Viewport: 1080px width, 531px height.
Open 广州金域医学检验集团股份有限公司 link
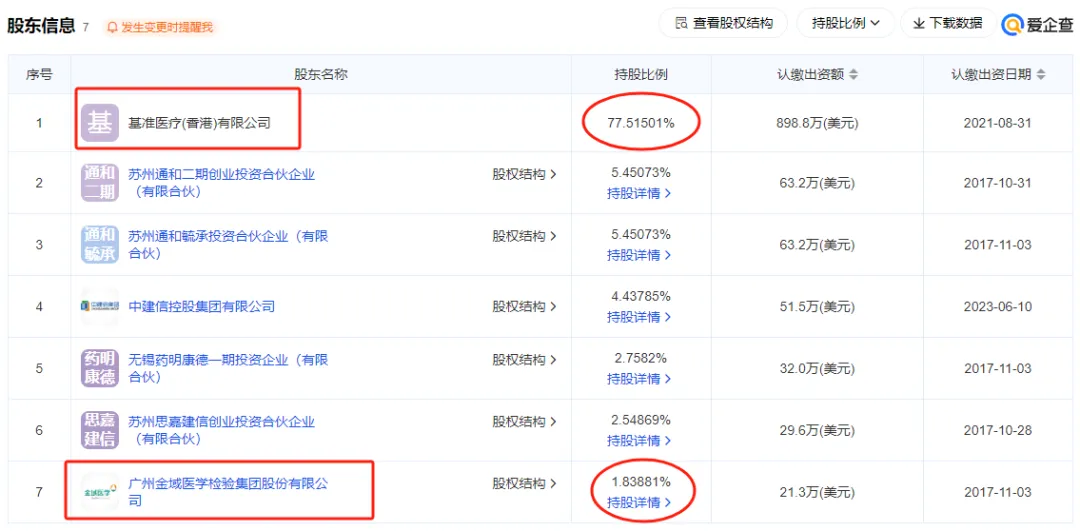click(x=228, y=492)
